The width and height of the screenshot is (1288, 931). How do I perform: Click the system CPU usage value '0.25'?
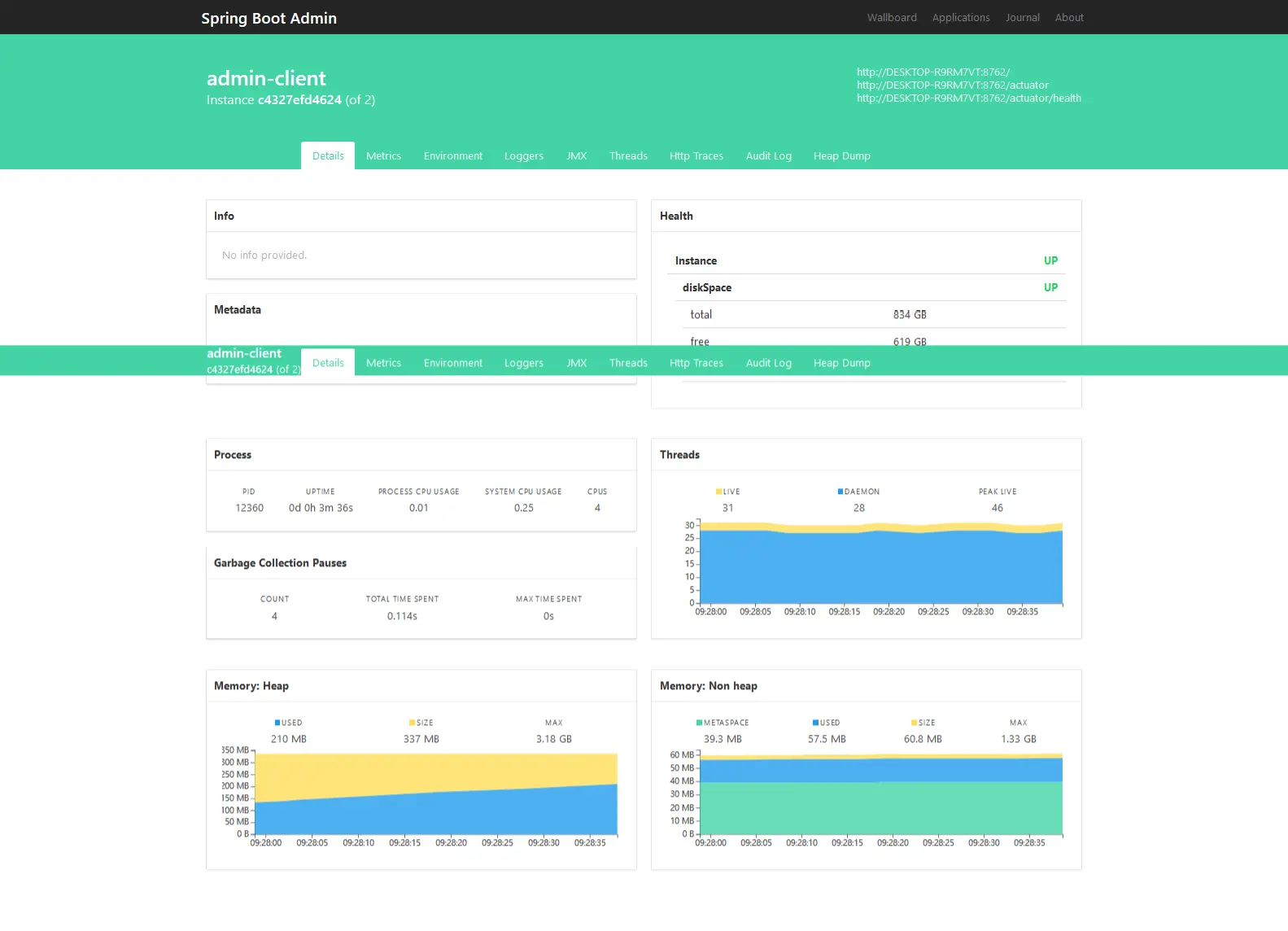[x=524, y=508]
